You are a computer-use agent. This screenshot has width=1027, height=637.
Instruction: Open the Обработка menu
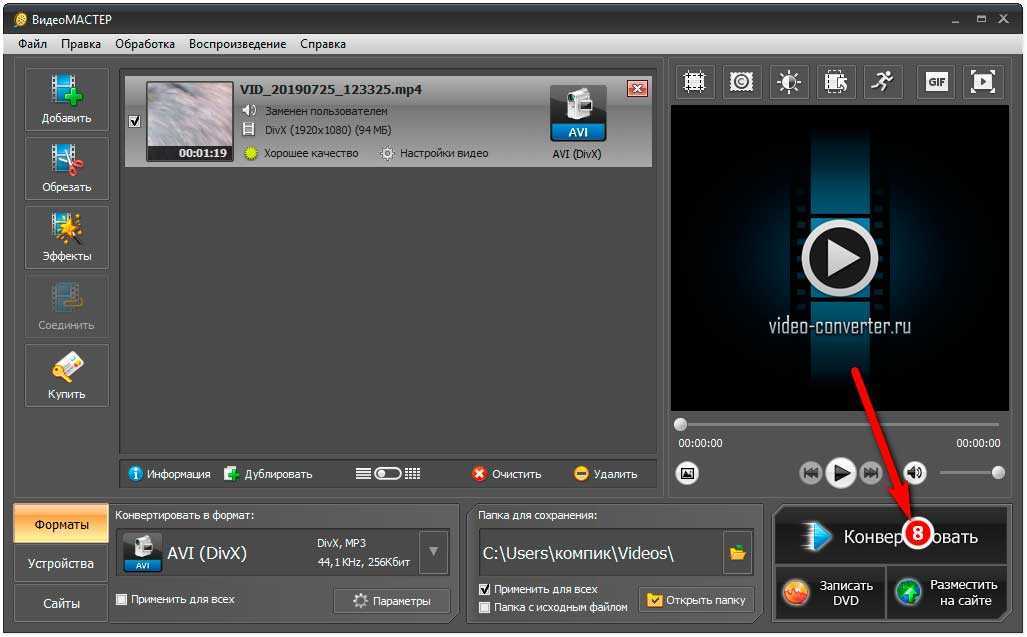click(x=145, y=44)
